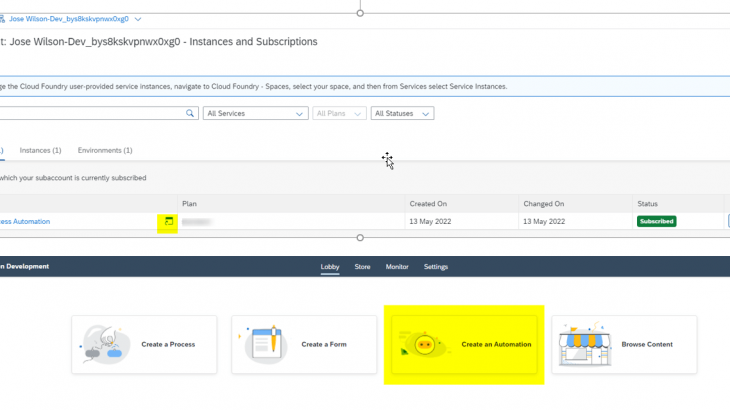Select the Lobby tab
This screenshot has height=410, width=730.
[330, 267]
